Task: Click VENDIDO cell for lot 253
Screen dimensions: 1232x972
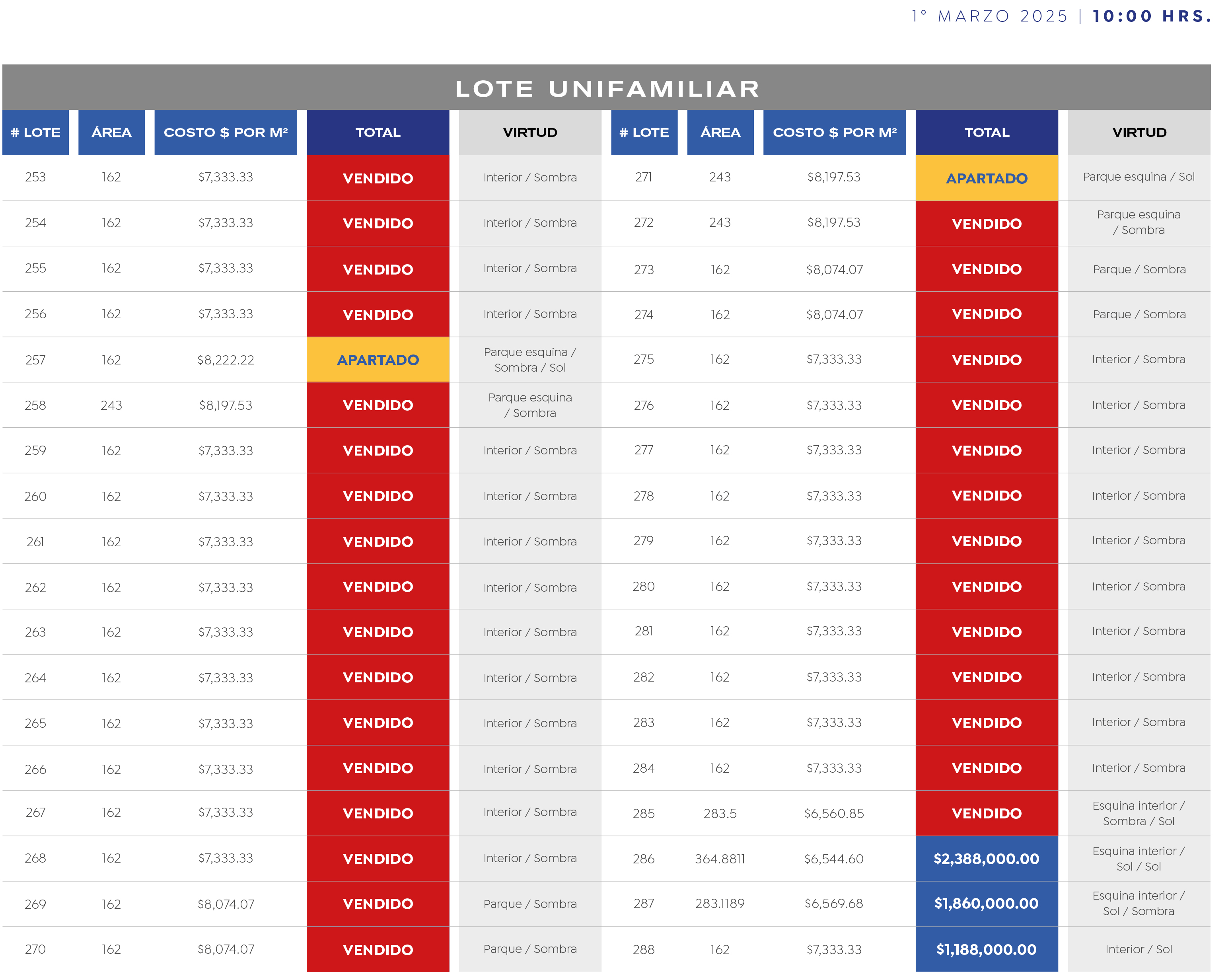Action: (x=378, y=178)
